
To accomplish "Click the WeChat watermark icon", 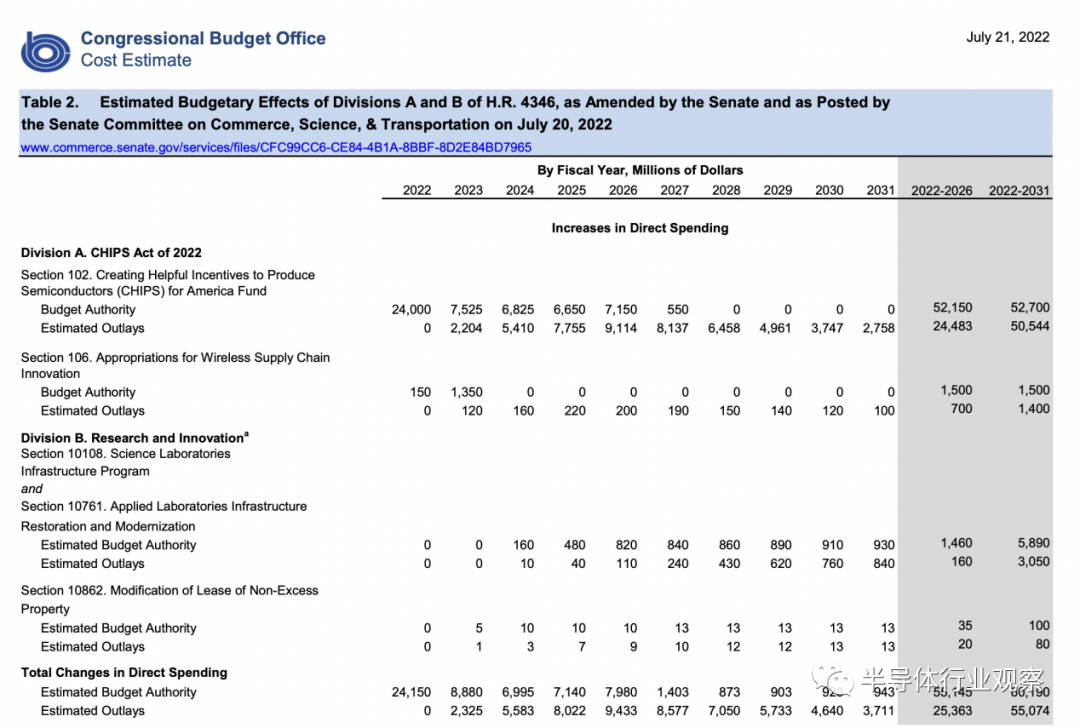I will (x=834, y=680).
